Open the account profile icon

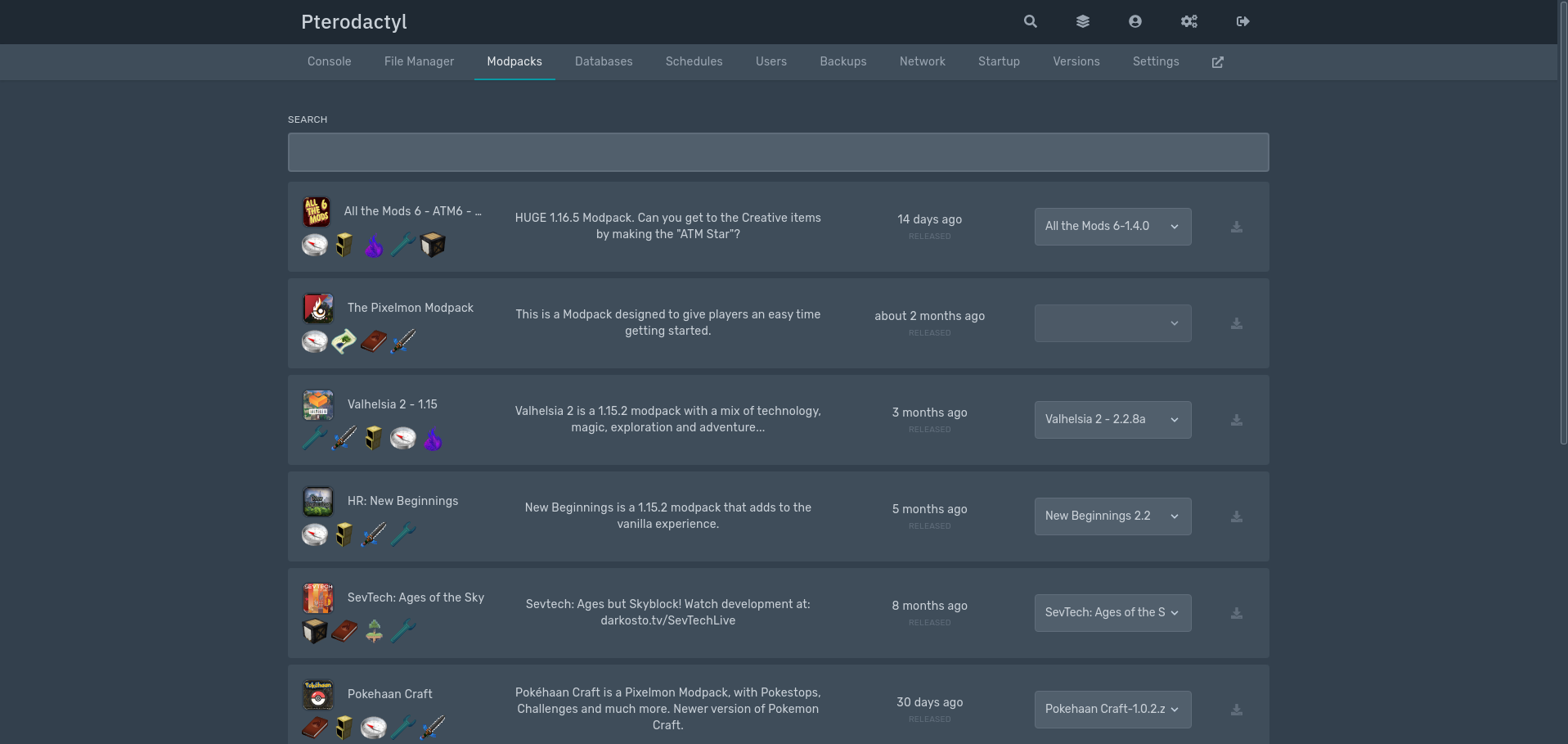(1134, 22)
